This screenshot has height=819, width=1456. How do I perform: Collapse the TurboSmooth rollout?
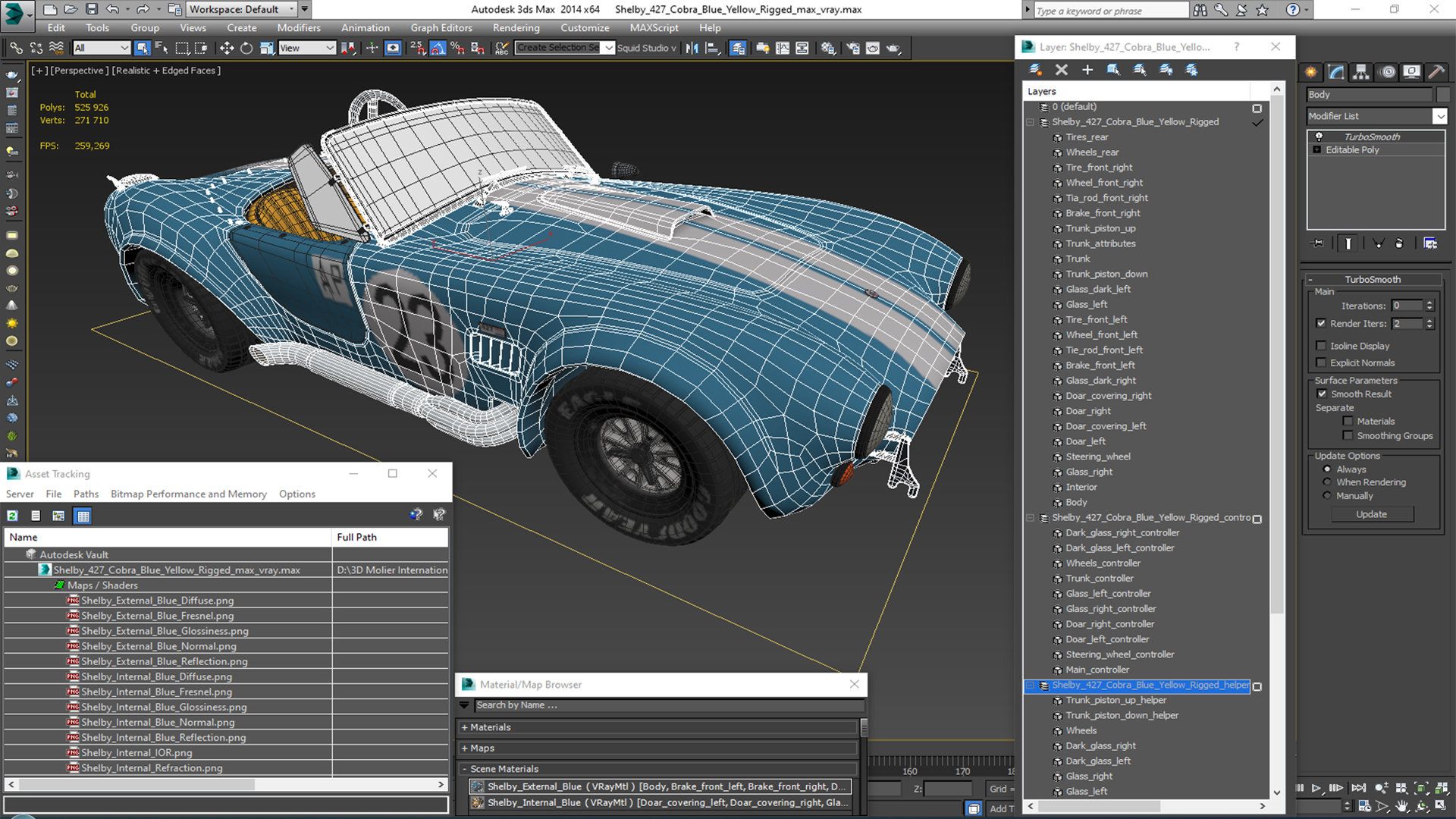click(x=1373, y=279)
